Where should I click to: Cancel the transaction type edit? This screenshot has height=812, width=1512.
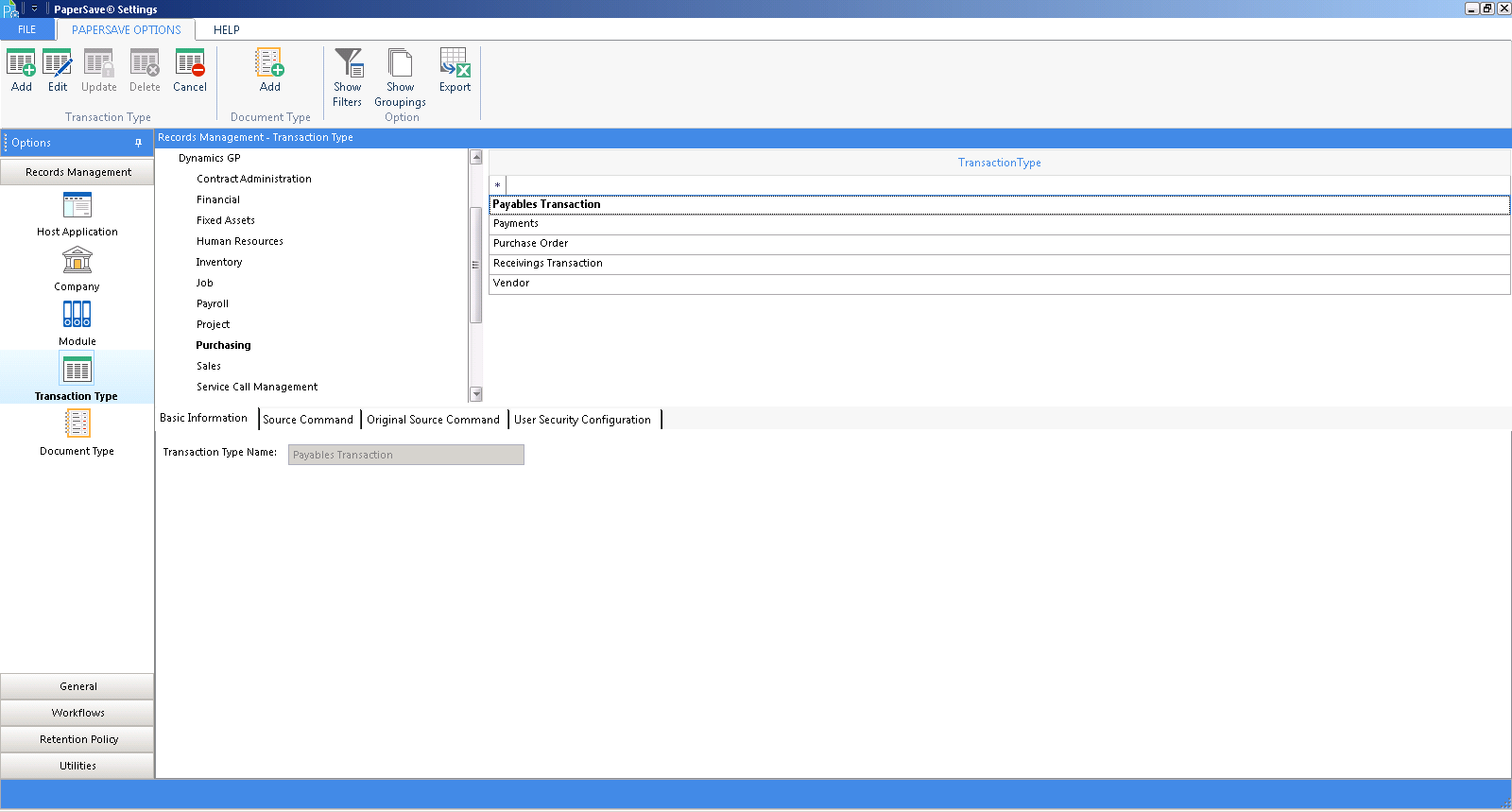190,71
